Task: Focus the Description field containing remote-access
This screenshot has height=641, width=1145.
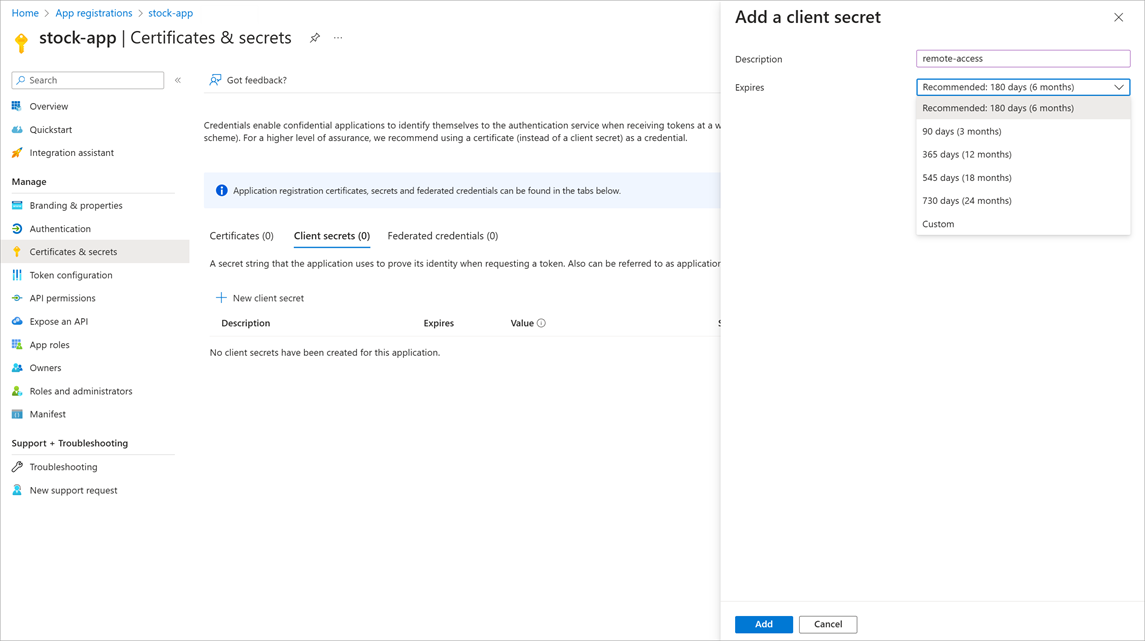Action: pos(1023,58)
